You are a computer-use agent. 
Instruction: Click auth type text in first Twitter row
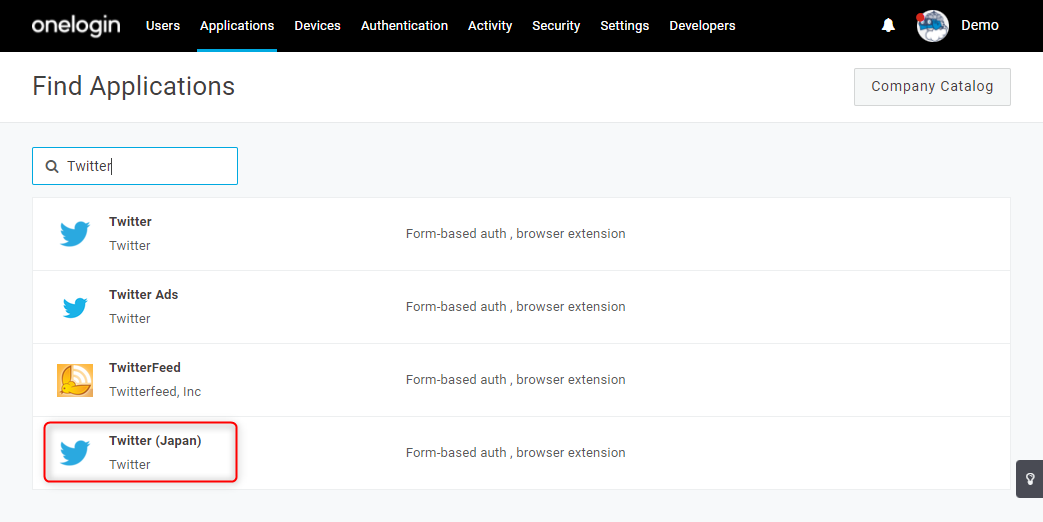[x=516, y=233]
